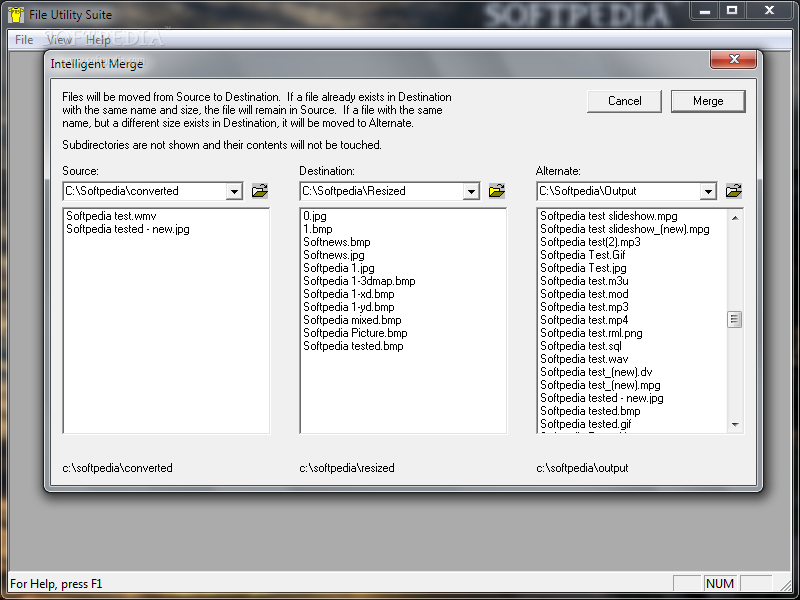Select 'Softpedia test.wav' file

click(584, 359)
